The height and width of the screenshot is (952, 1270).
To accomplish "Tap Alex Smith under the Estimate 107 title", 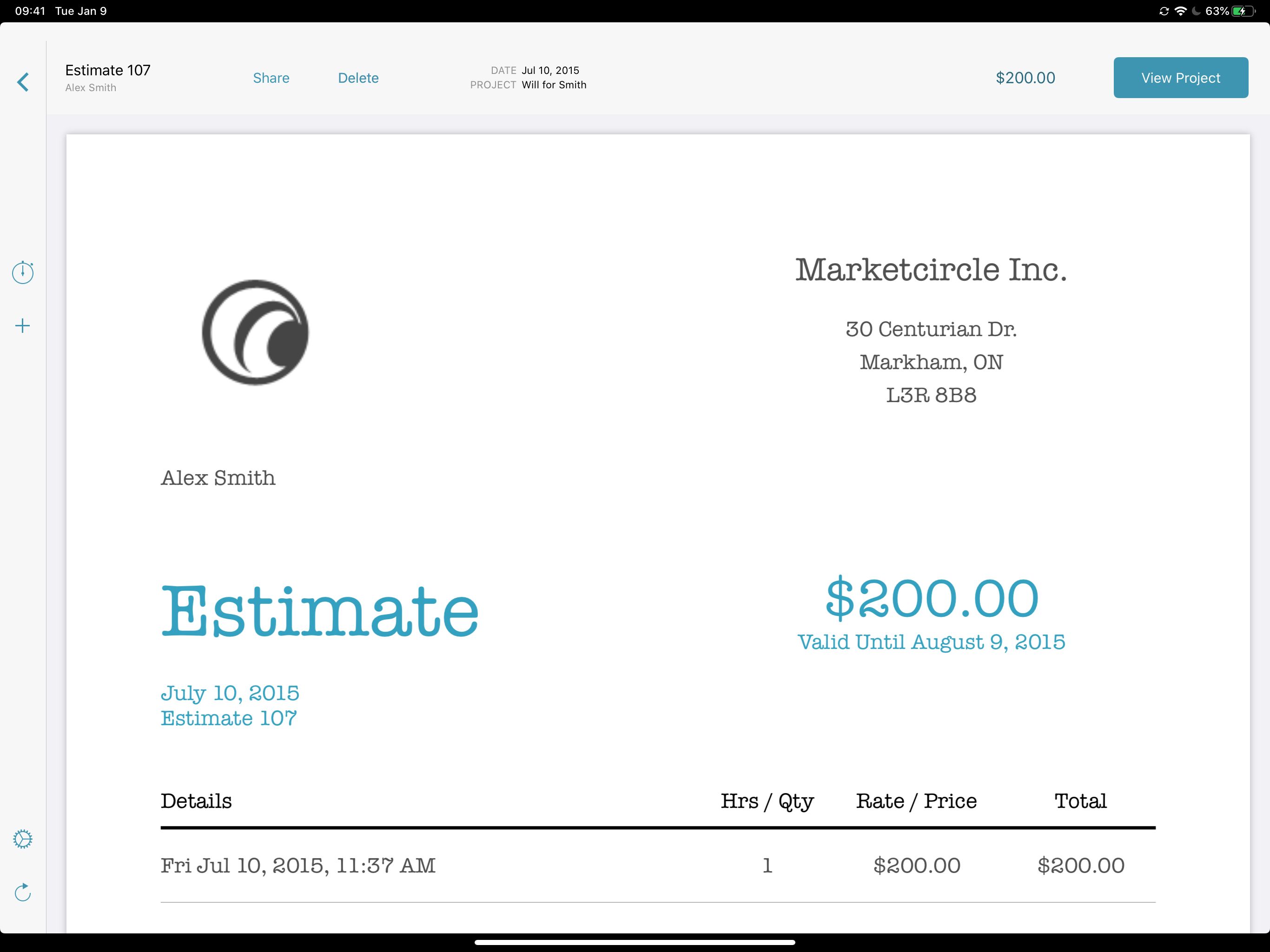I will pyautogui.click(x=91, y=88).
